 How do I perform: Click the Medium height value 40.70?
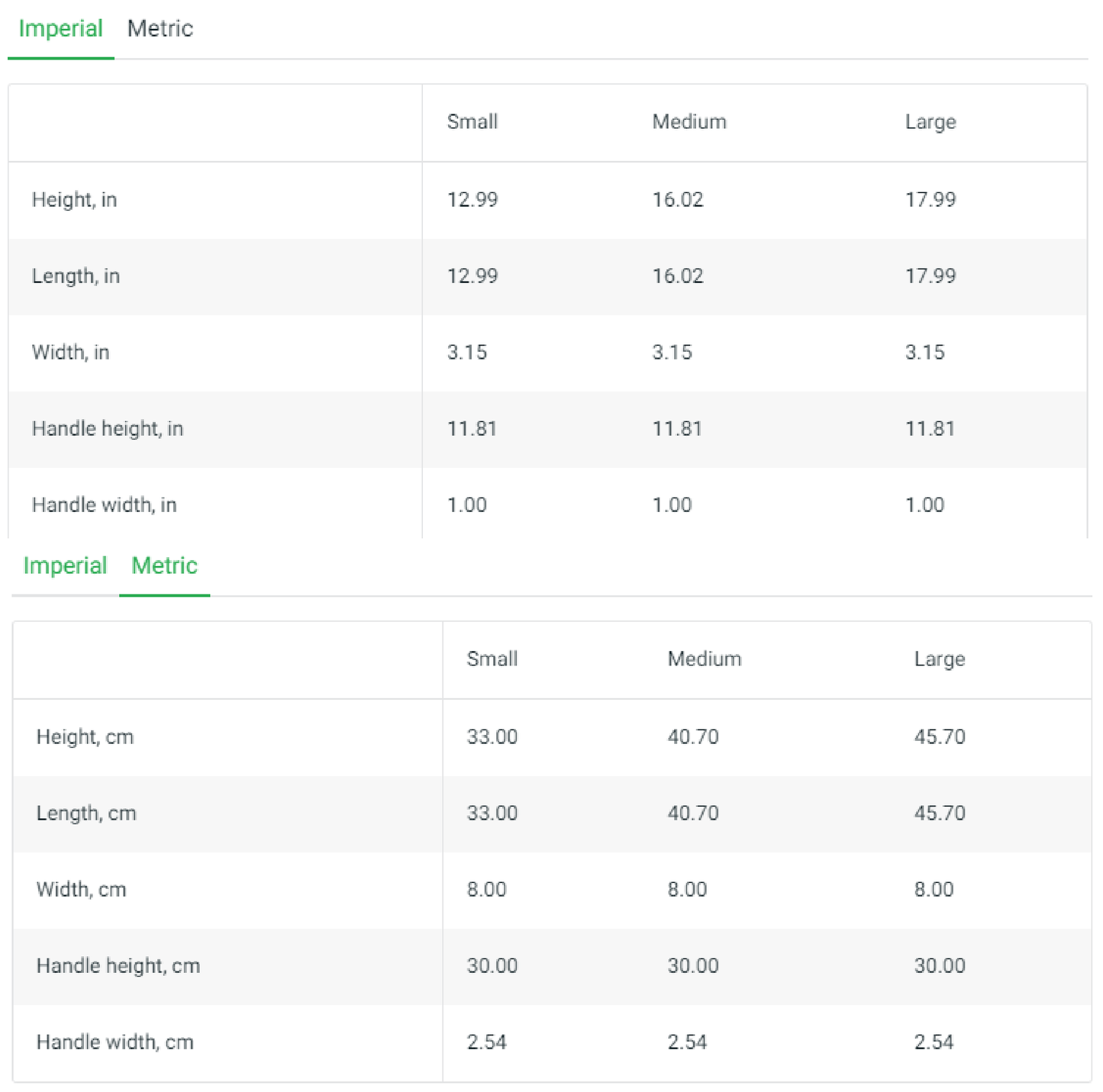click(693, 737)
